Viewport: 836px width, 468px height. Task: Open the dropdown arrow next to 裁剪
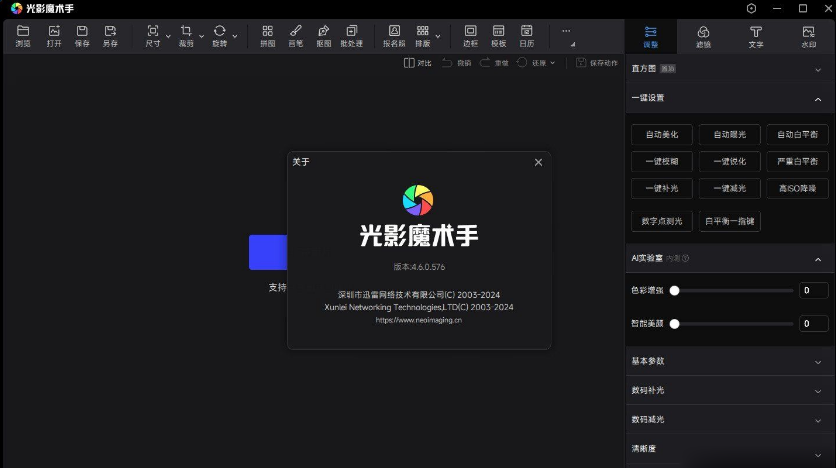tap(202, 36)
